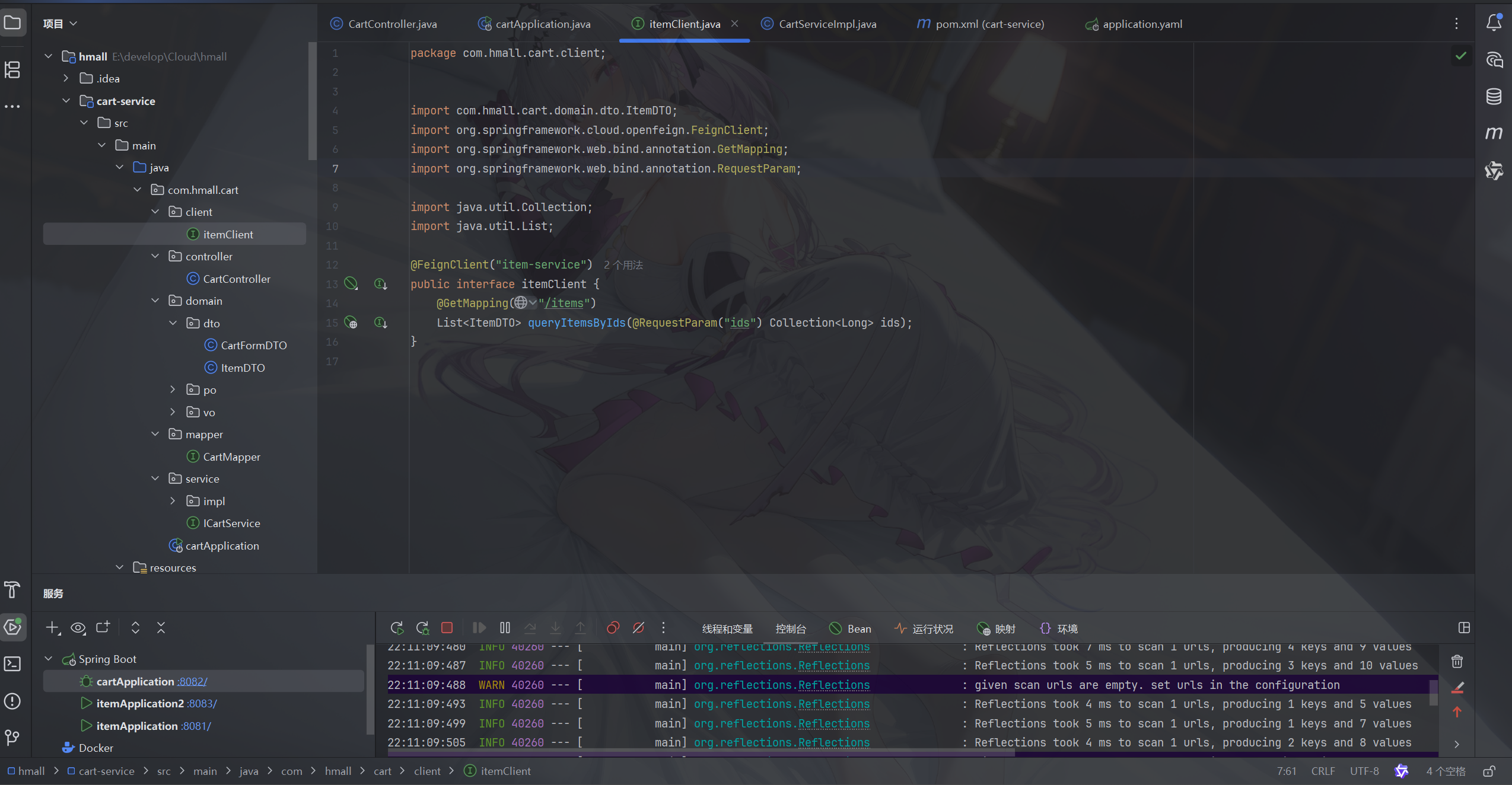Screen dimensions: 1512x785
Task: Open the Maven tool window
Action: pyautogui.click(x=1494, y=133)
